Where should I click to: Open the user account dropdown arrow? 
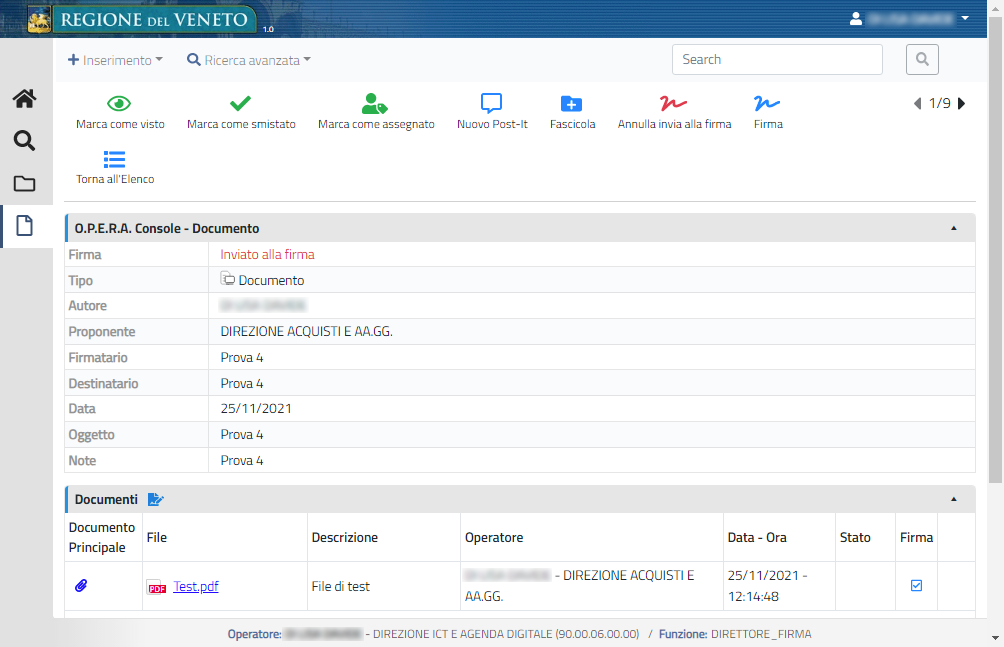coord(965,19)
